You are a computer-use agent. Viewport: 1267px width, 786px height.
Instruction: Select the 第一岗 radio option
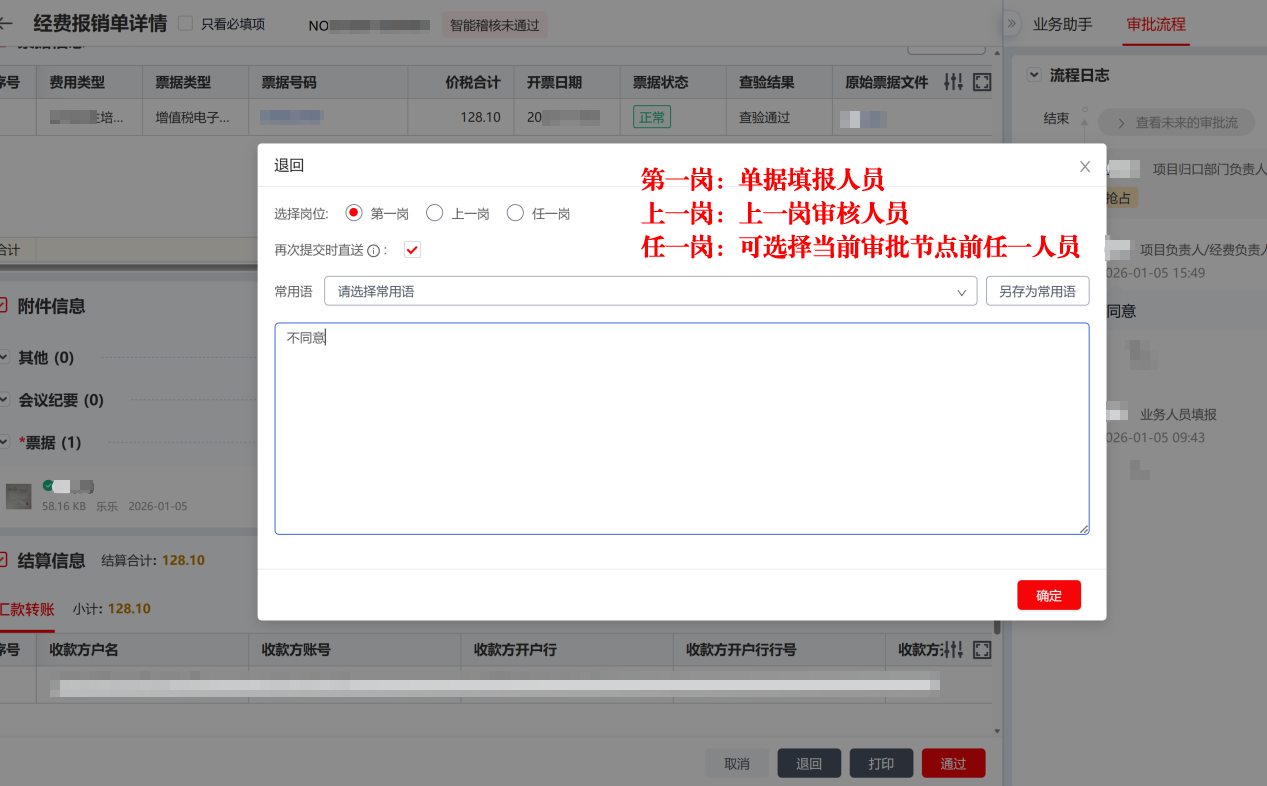coord(353,213)
